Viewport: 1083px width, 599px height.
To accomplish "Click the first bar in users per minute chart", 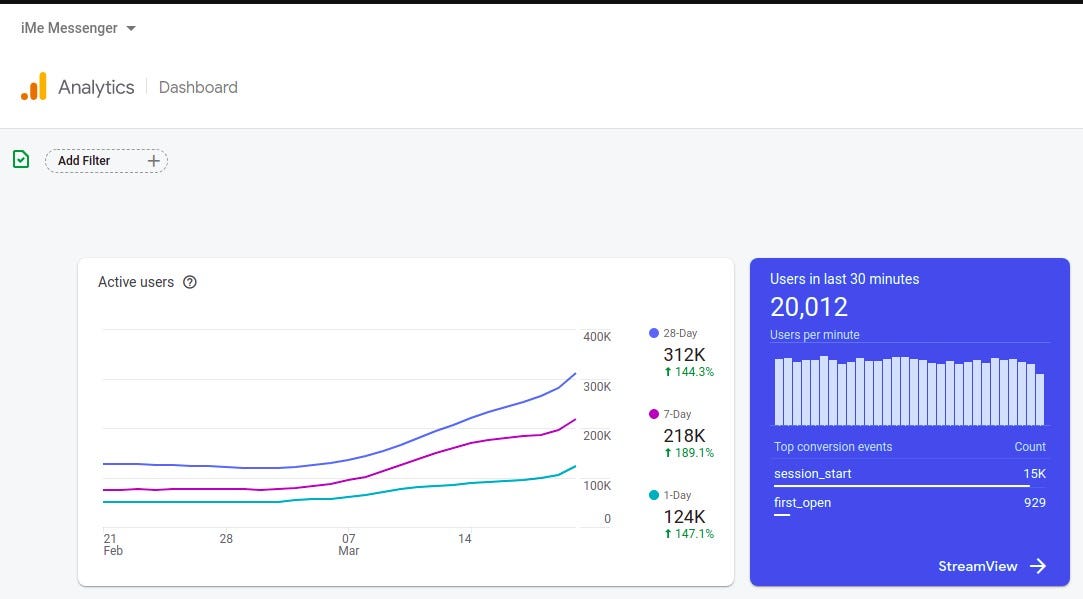I will tap(779, 392).
